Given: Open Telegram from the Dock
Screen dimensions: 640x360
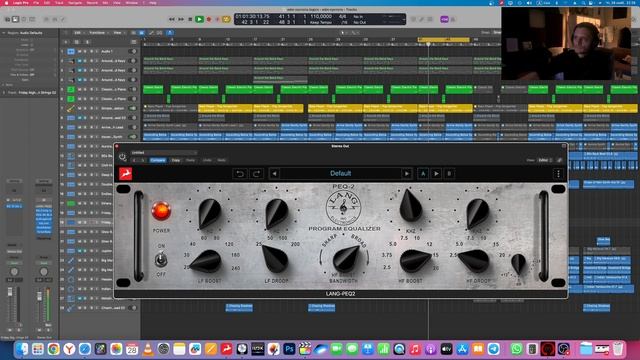Looking at the screenshot, I should (493, 349).
